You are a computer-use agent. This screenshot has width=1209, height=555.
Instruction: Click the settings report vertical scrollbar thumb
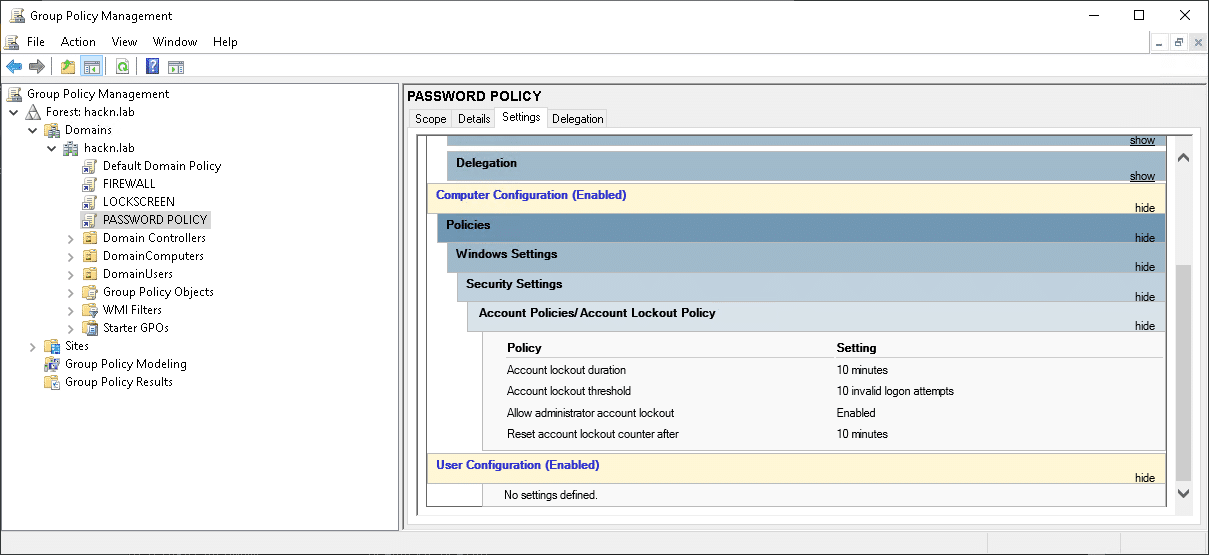point(1184,373)
